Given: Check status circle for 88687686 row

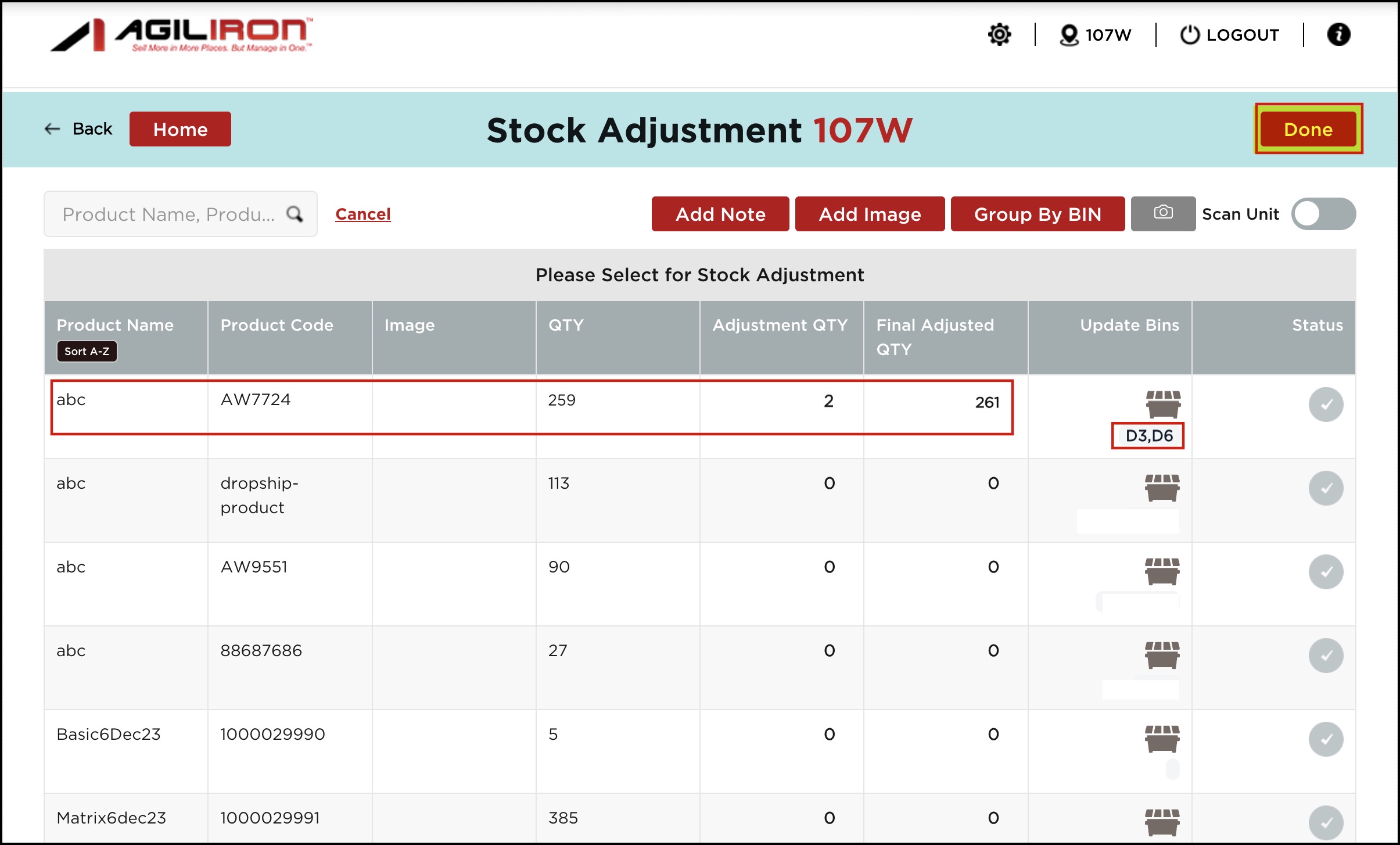Looking at the screenshot, I should [1326, 656].
